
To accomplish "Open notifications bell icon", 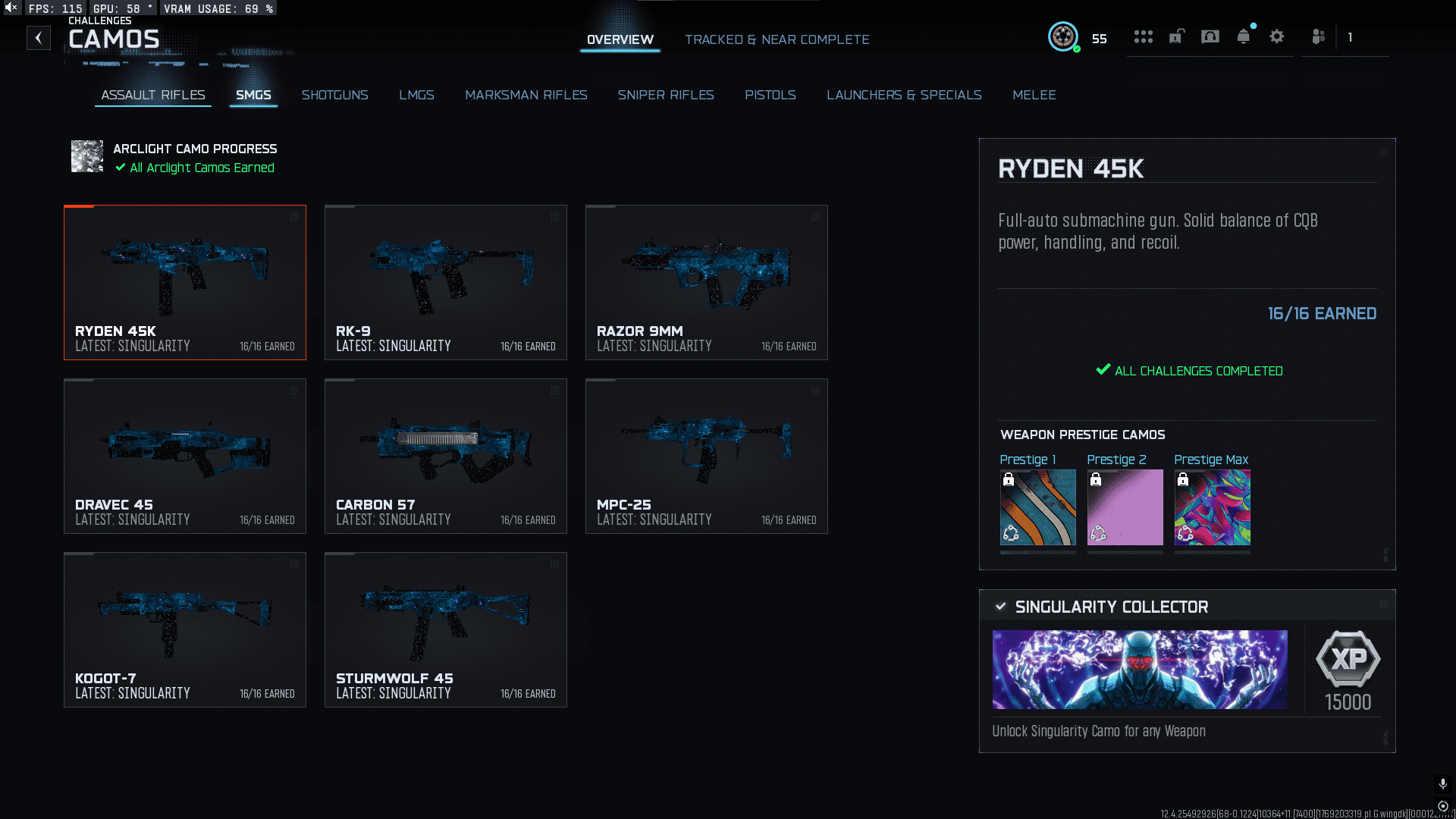I will click(1243, 36).
